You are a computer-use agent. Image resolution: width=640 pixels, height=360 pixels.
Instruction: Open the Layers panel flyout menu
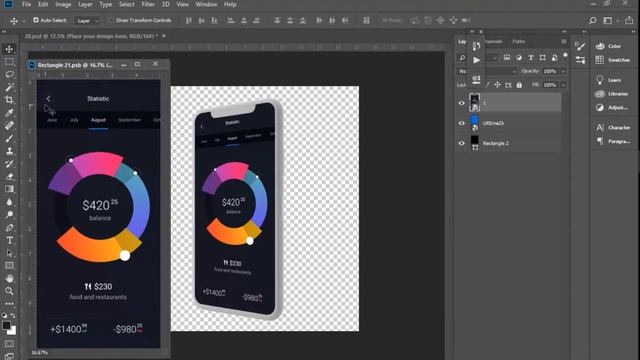tap(564, 41)
